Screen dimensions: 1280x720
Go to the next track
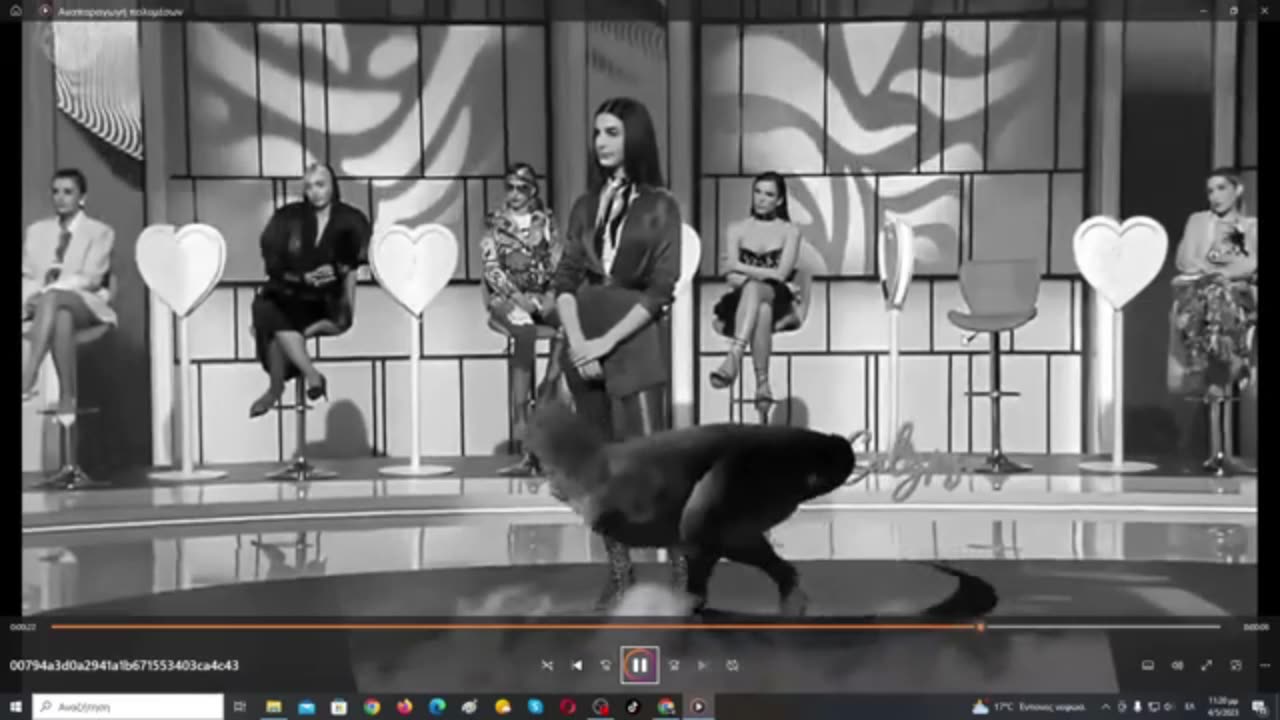click(702, 665)
